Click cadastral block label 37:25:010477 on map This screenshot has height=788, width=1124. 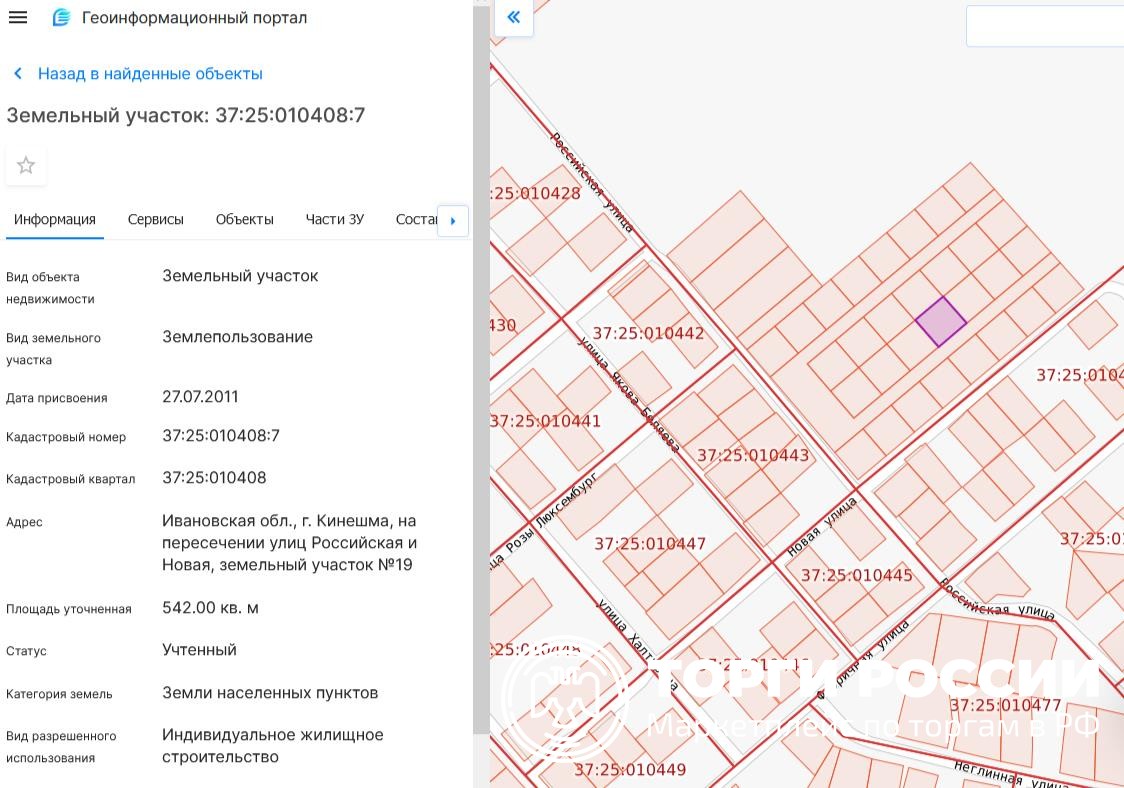click(x=1005, y=706)
